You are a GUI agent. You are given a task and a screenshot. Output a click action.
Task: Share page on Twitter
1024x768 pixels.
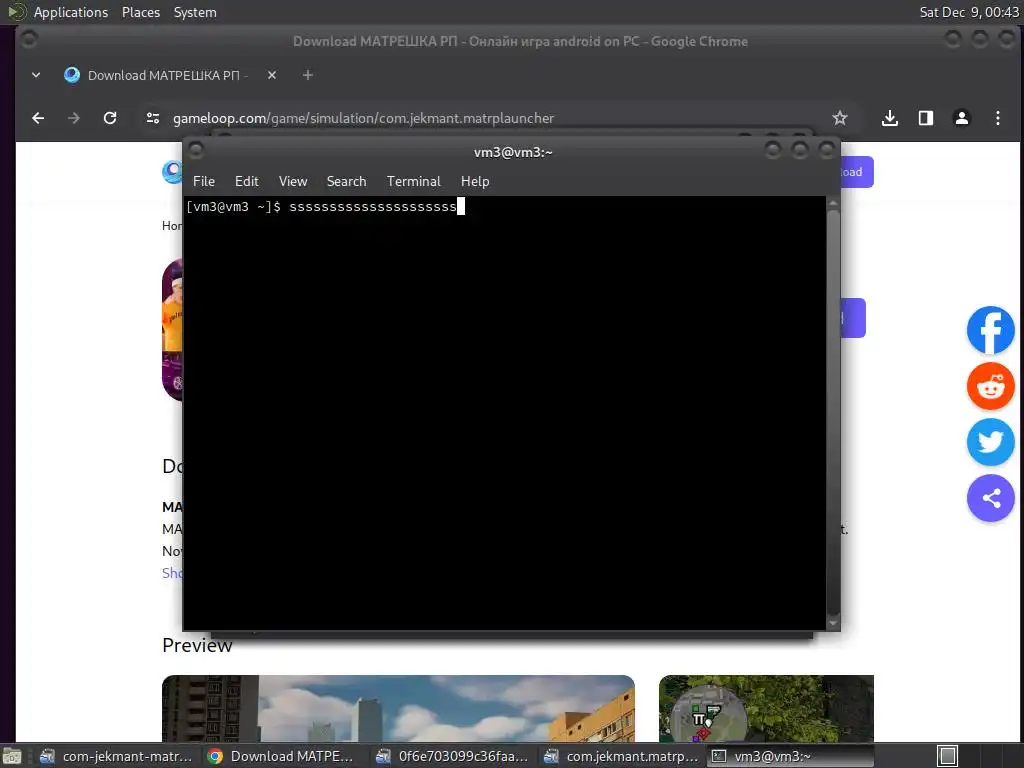990,442
